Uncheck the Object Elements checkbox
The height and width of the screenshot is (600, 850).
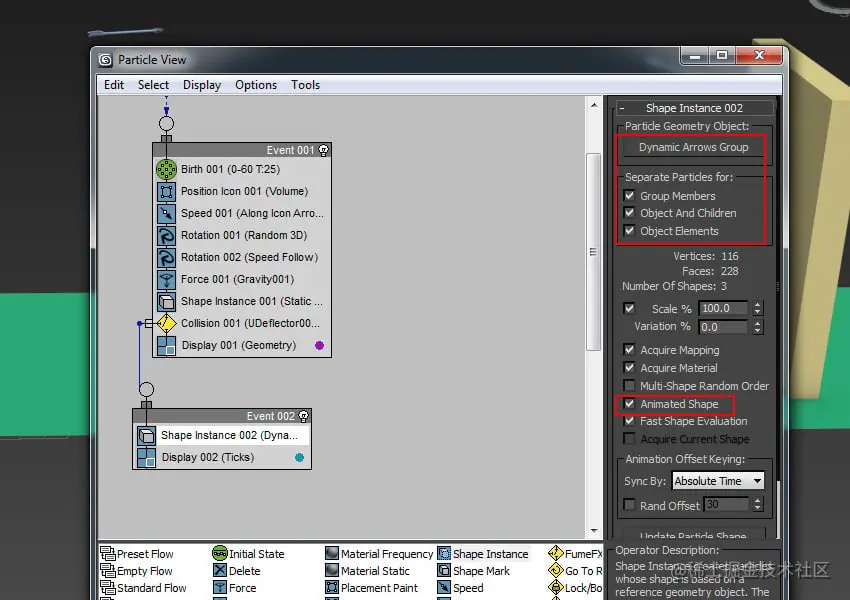click(x=629, y=231)
